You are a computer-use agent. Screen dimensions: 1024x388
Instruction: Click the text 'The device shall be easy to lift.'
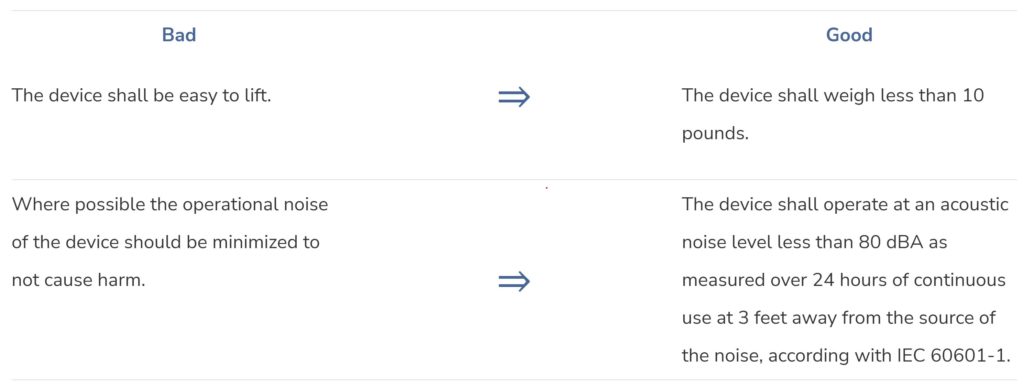point(141,96)
